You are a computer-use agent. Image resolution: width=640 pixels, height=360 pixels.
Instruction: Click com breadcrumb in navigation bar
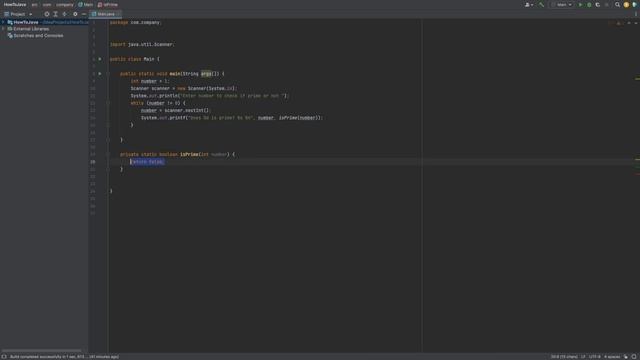click(47, 5)
